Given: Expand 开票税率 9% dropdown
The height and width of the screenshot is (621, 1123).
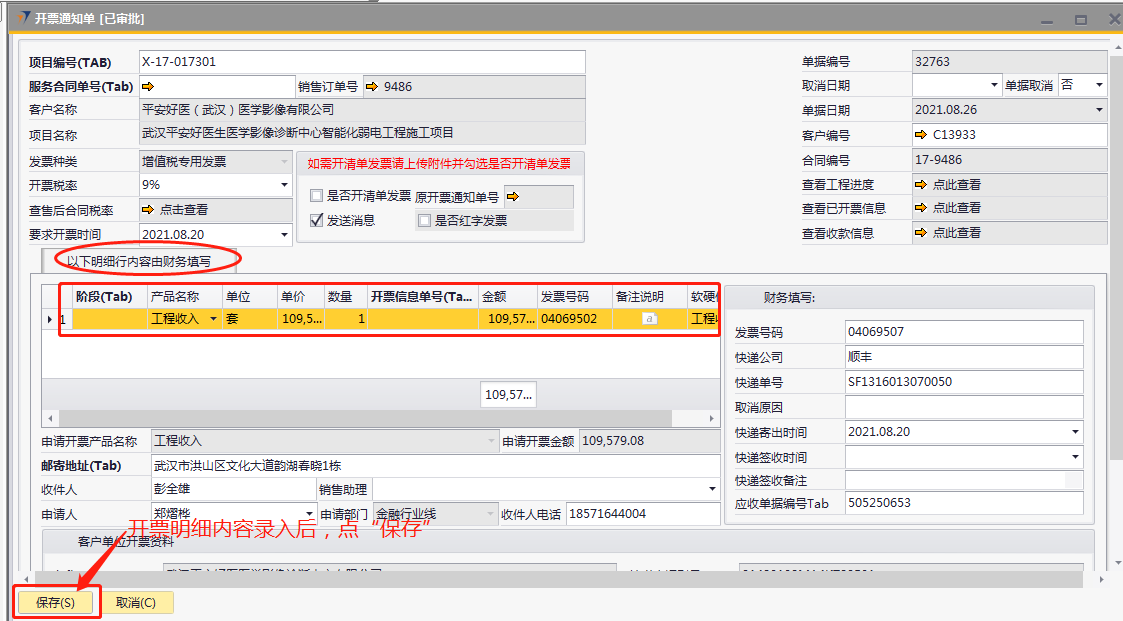Looking at the screenshot, I should (284, 185).
